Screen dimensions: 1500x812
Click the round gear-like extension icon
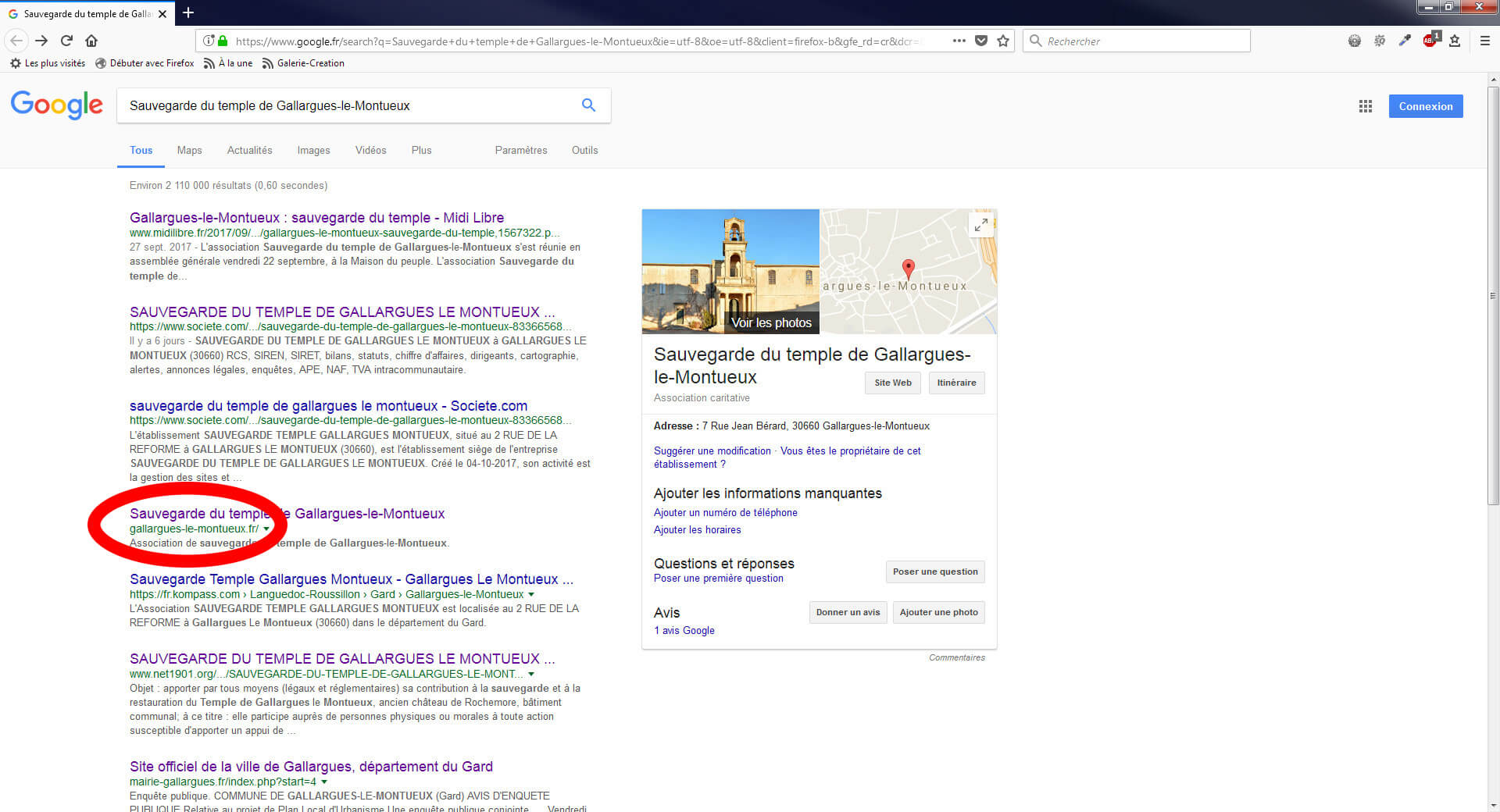1355,41
